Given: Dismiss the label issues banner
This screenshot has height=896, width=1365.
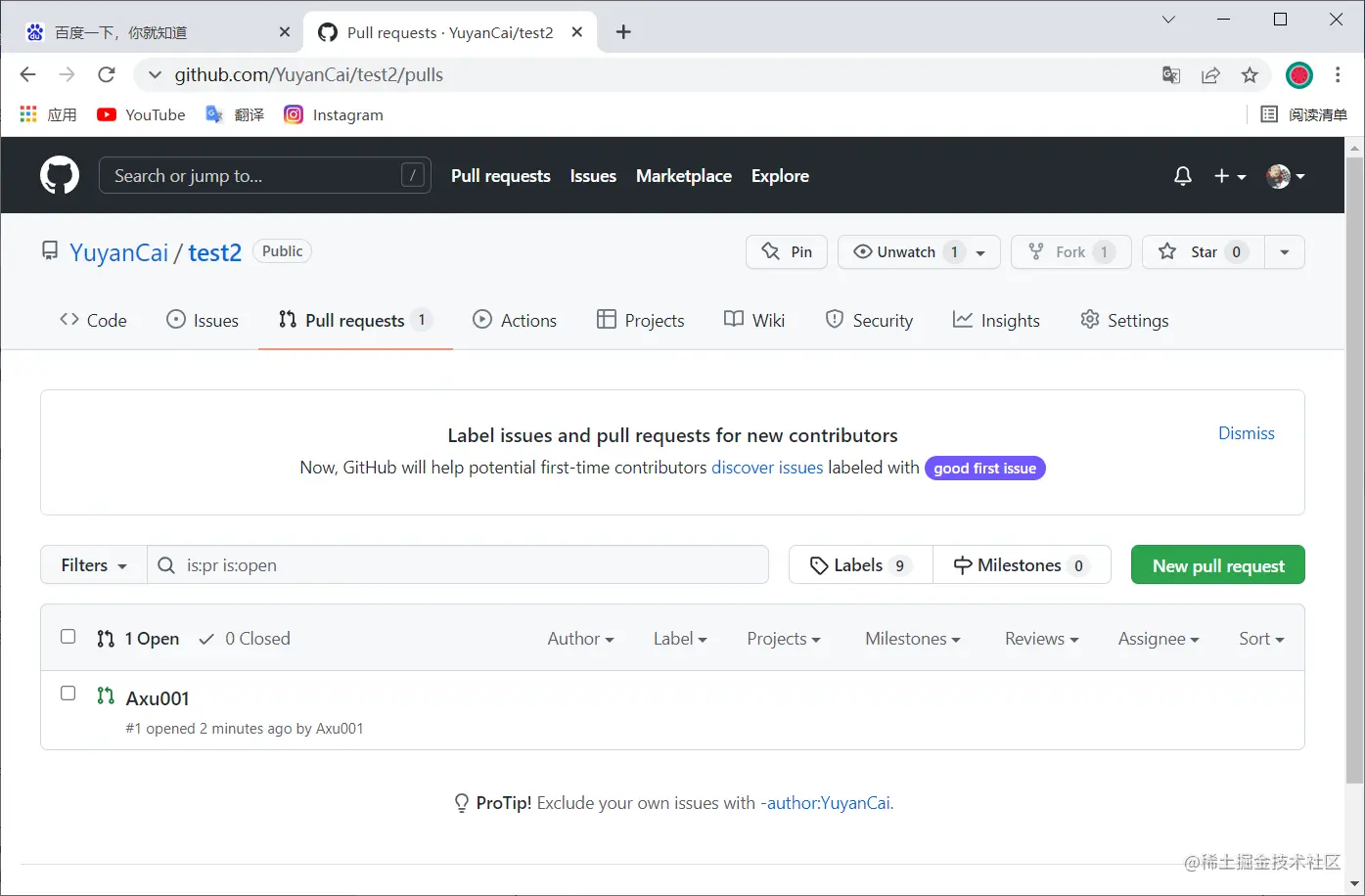Looking at the screenshot, I should (1247, 433).
